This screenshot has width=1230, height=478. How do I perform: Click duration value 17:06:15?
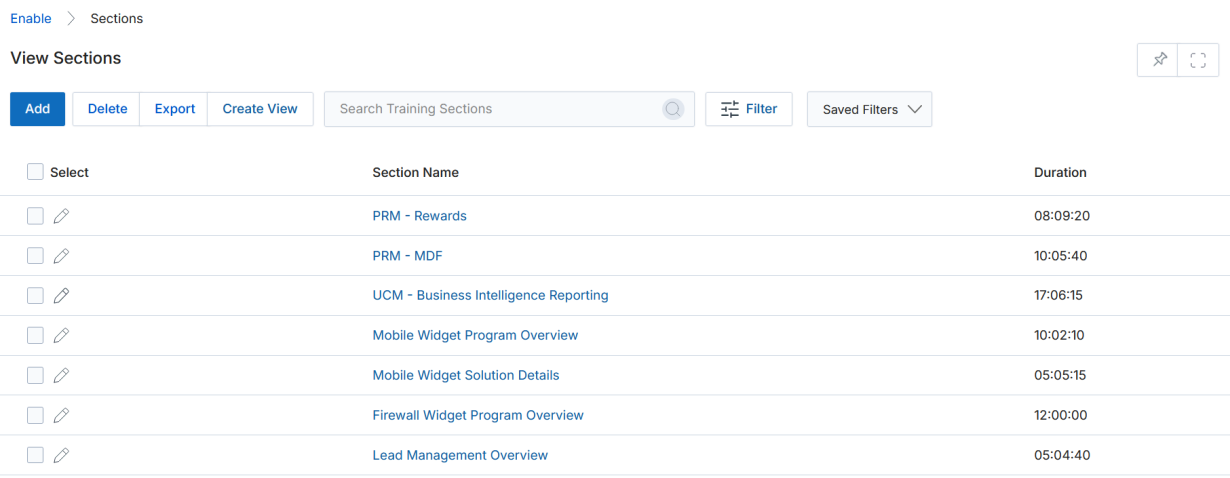(1059, 296)
